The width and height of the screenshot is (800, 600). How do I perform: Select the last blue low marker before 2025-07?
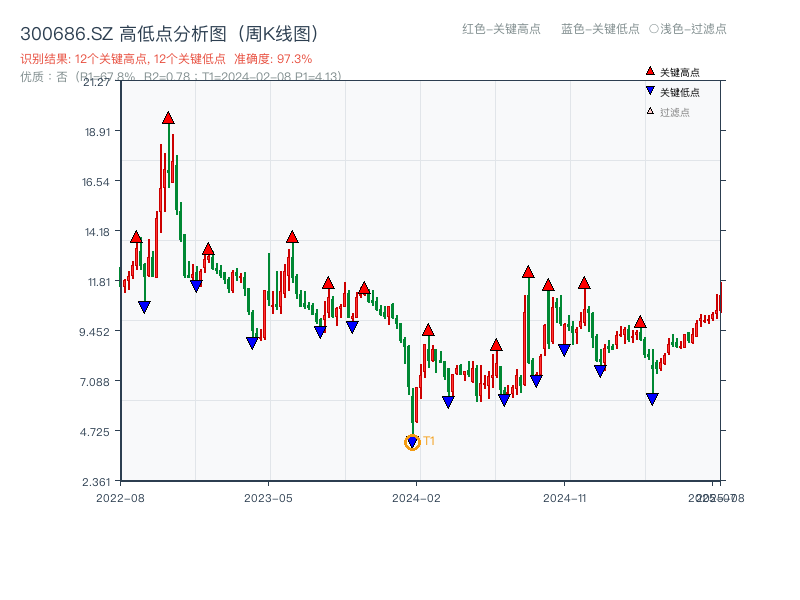[x=652, y=399]
